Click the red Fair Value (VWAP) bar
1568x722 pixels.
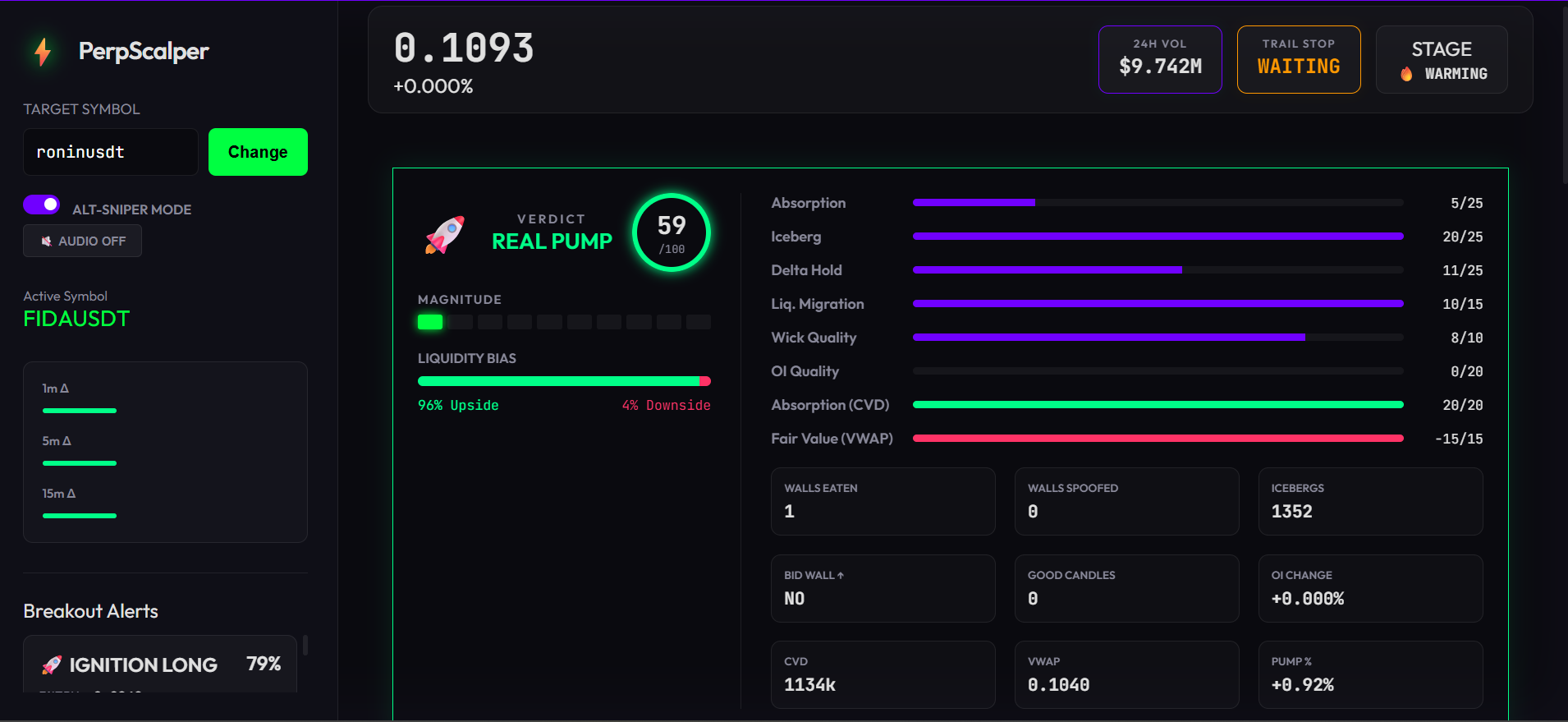coord(1158,439)
